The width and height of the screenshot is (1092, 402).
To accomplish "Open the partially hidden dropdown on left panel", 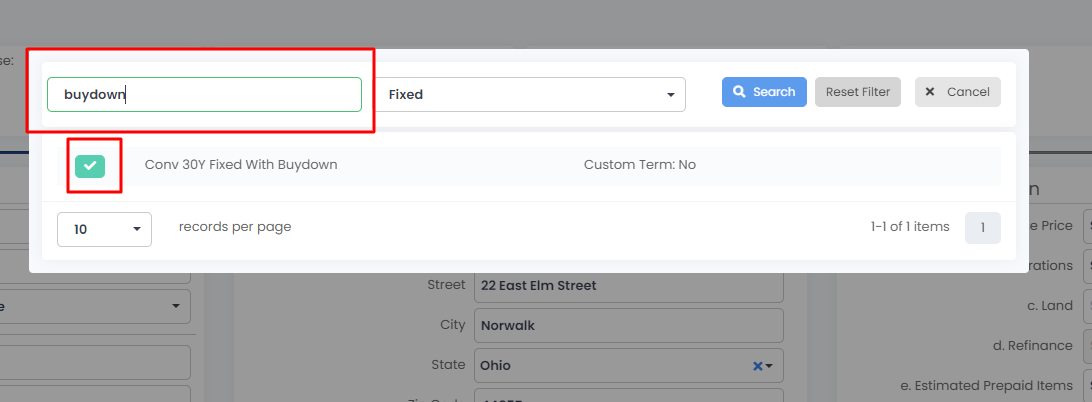I will 95,307.
